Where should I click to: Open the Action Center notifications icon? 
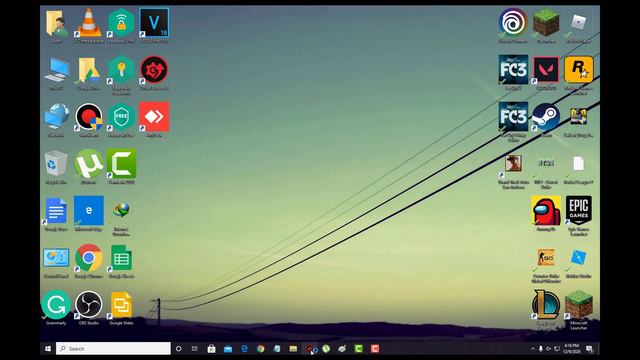[589, 349]
